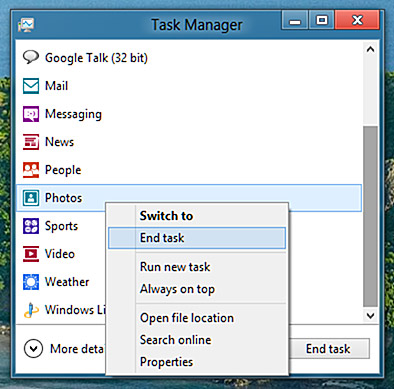The height and width of the screenshot is (389, 394).
Task: Close the Task Manager window
Action: tap(357, 20)
